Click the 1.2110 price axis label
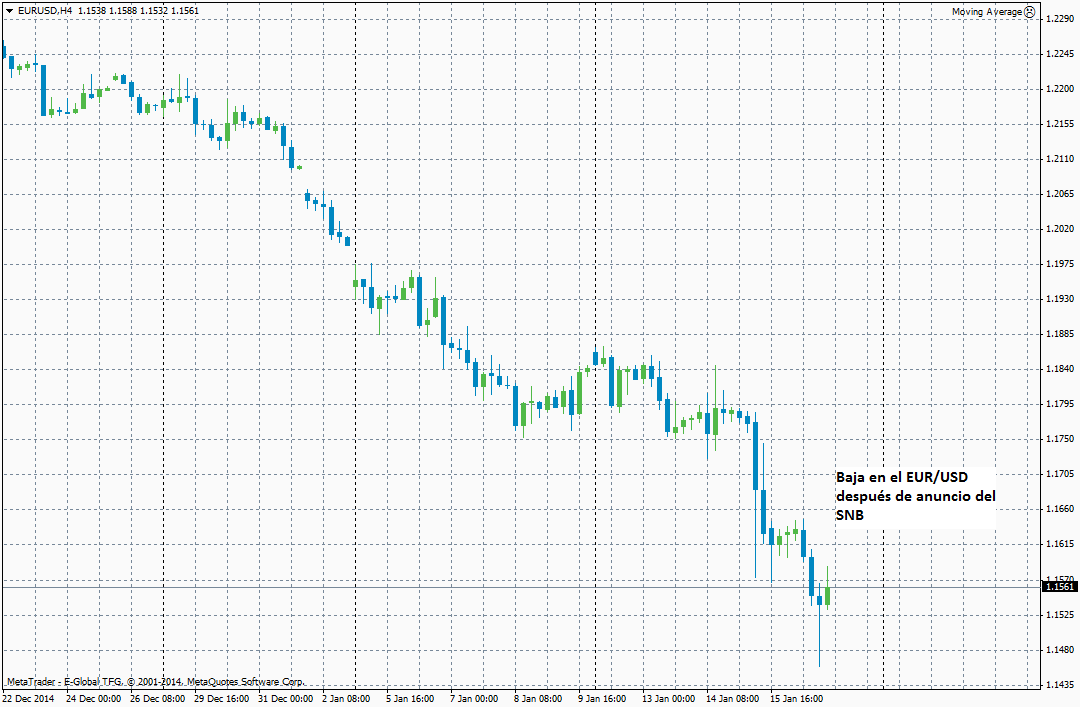1080x707 pixels. [1059, 158]
